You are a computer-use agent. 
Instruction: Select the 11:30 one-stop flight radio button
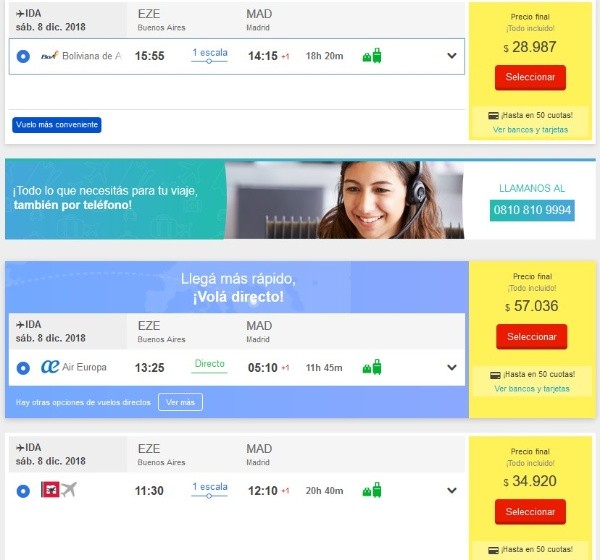click(23, 491)
